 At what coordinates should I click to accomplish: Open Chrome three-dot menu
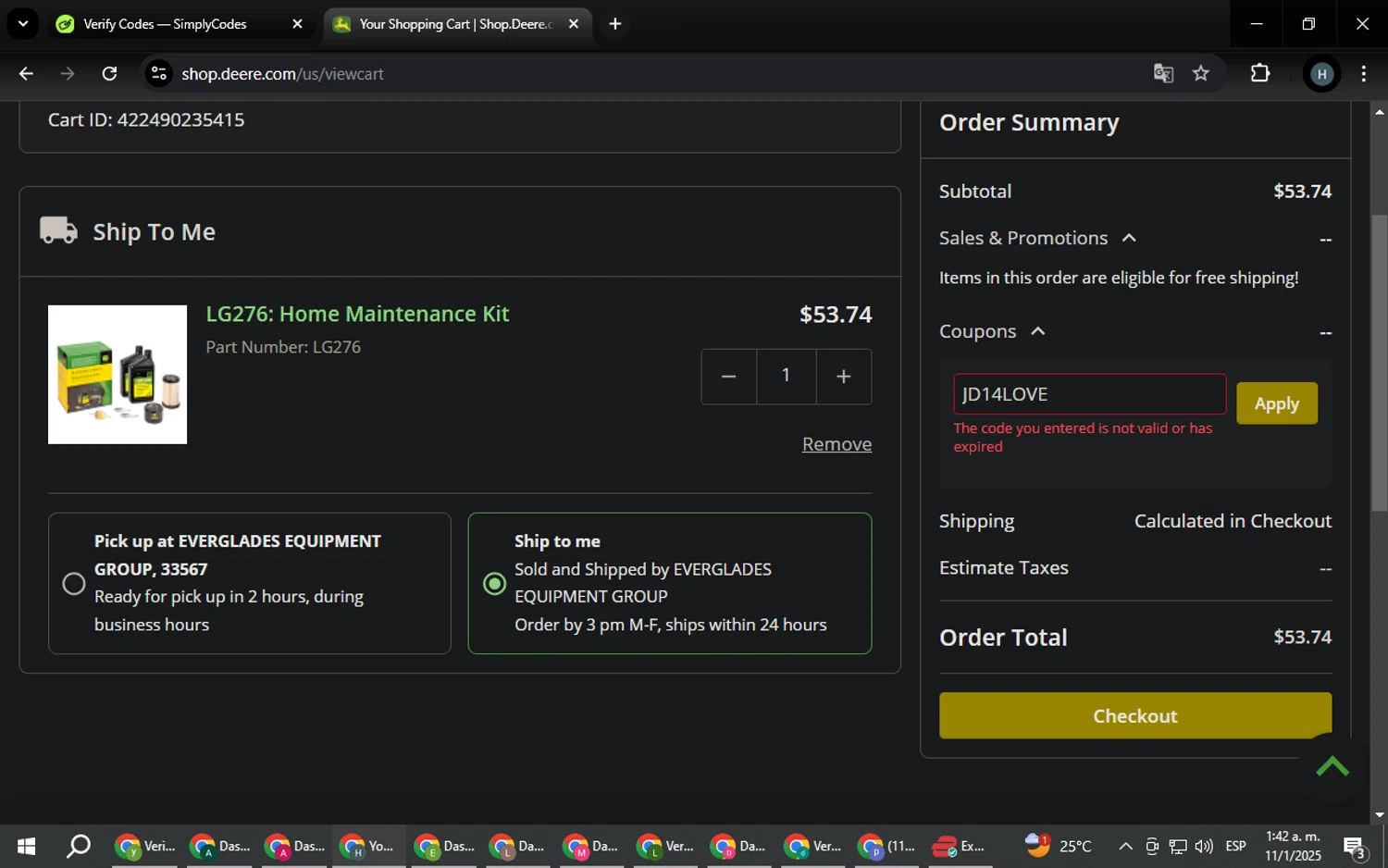point(1363,74)
